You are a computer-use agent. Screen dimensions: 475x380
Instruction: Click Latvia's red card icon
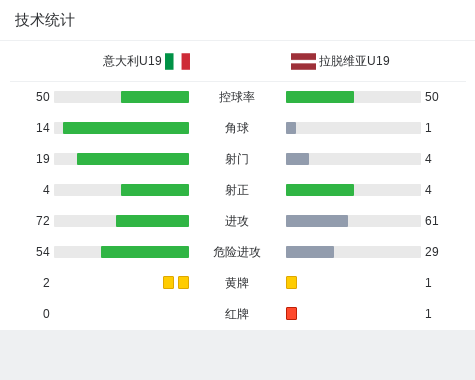pyautogui.click(x=291, y=314)
